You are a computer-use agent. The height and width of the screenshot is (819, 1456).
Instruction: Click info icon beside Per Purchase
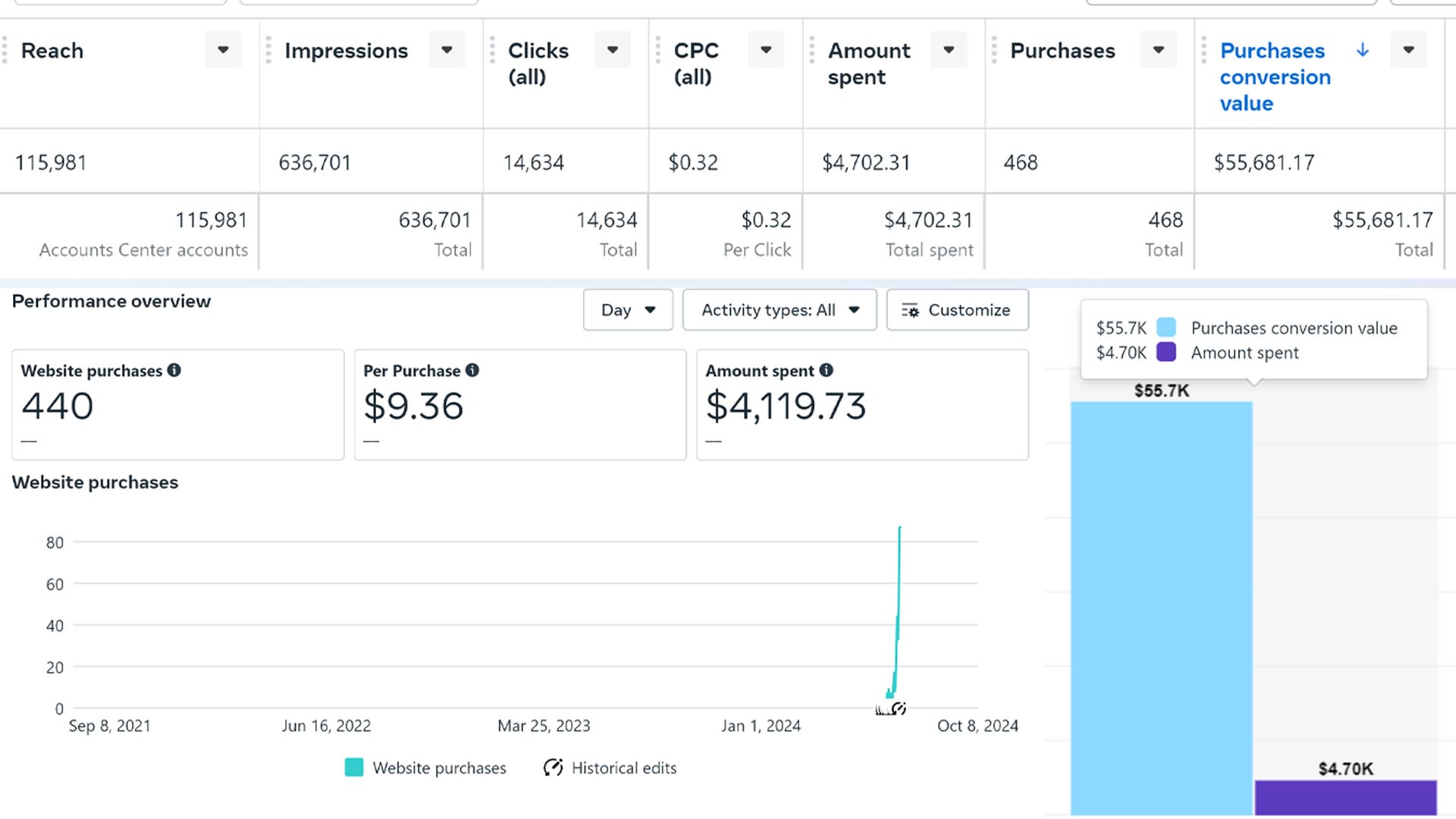(x=472, y=370)
